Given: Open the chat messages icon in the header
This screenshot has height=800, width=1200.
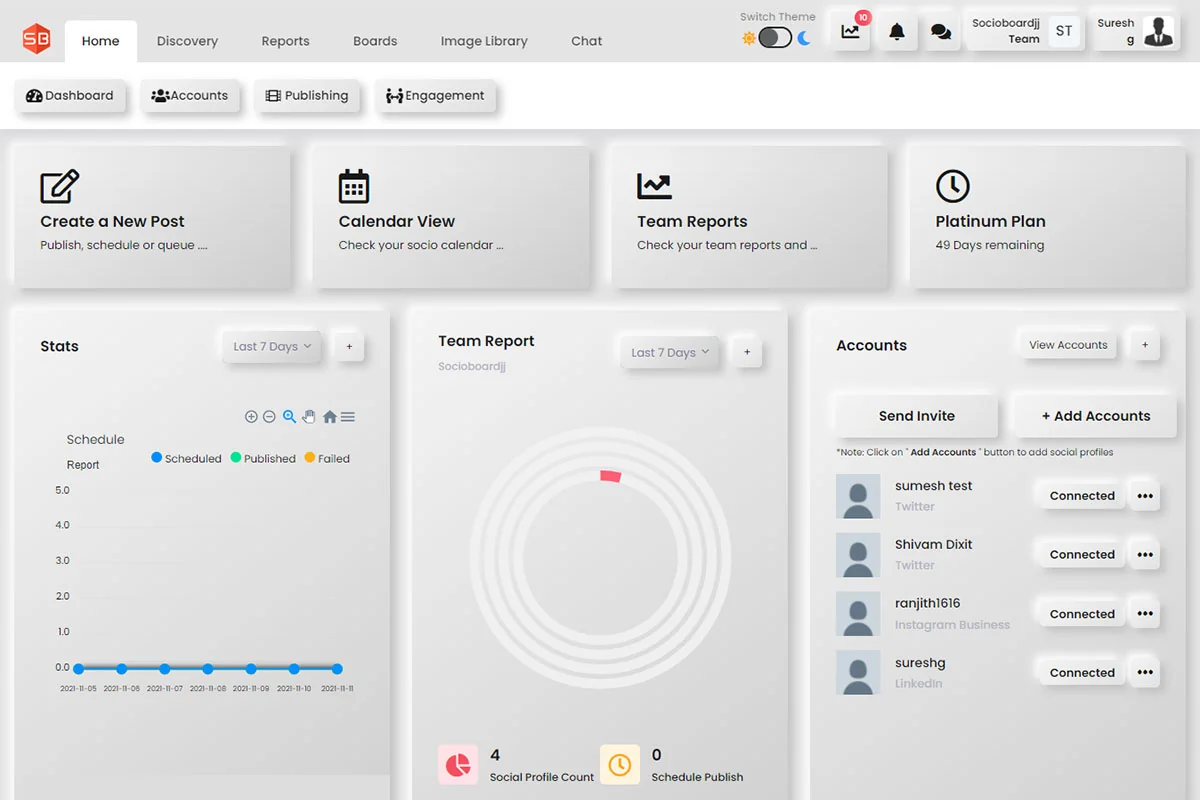Looking at the screenshot, I should [940, 30].
